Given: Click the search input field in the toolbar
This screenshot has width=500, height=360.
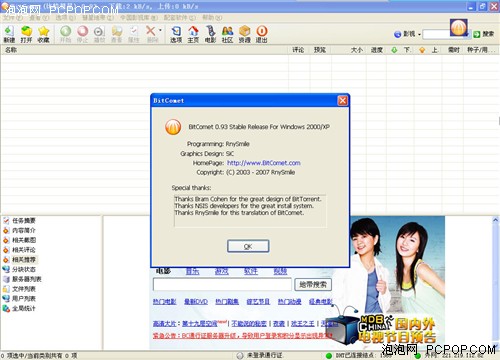Looking at the screenshot, I should 447,34.
